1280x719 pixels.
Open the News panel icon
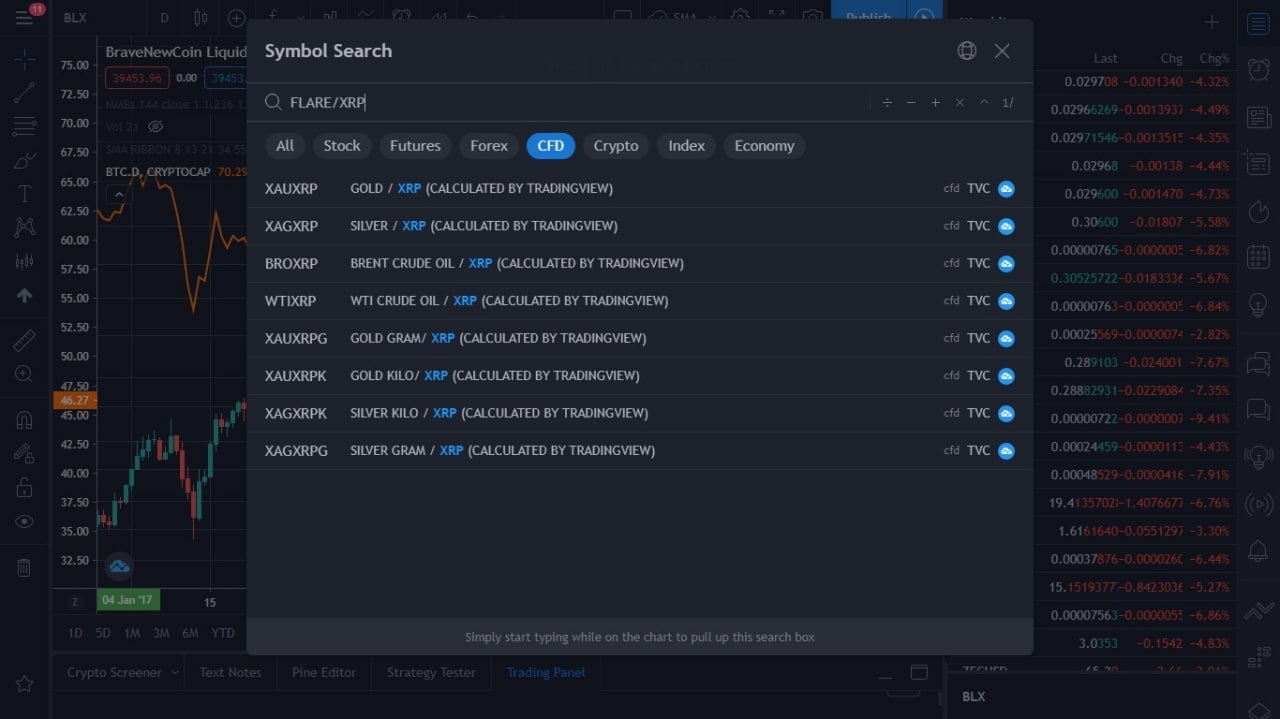point(1258,118)
